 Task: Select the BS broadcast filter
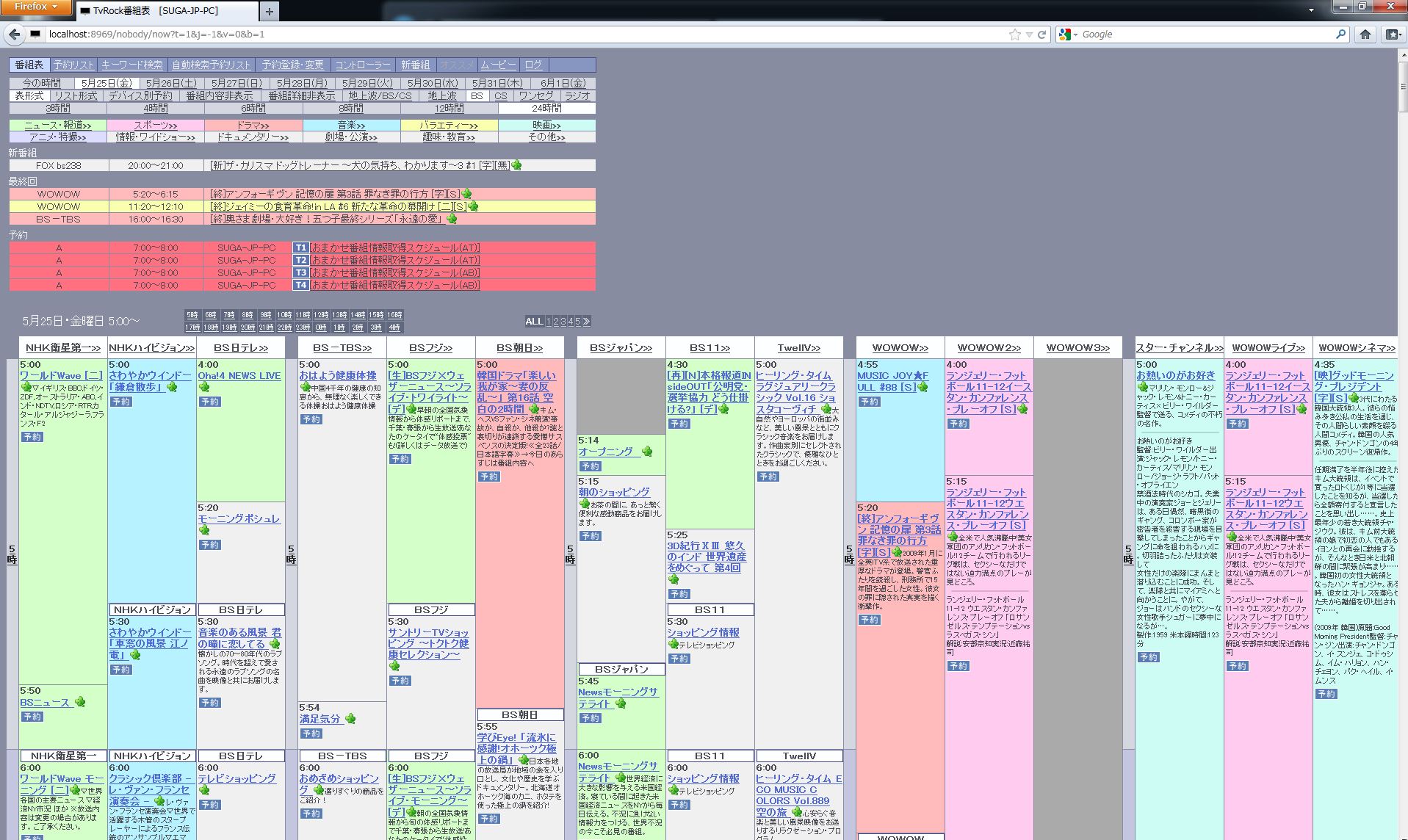point(477,95)
